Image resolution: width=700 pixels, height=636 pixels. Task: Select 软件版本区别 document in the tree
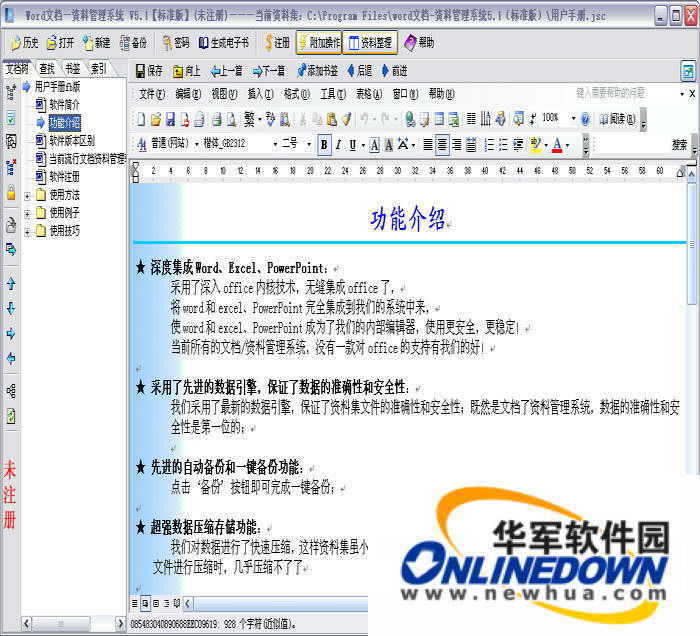[71, 140]
